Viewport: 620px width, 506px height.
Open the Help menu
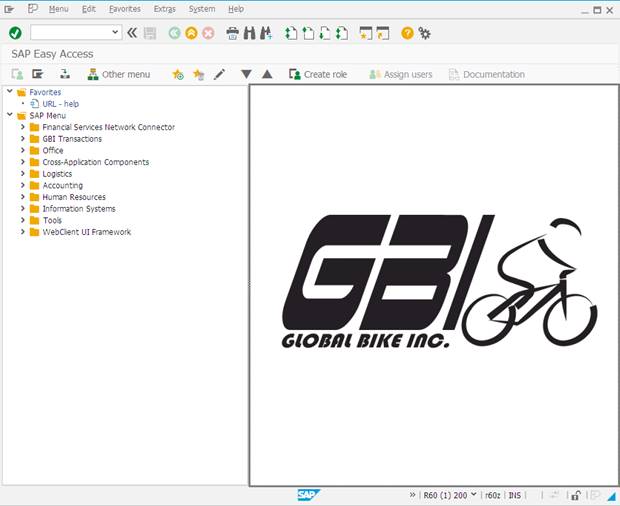point(236,9)
